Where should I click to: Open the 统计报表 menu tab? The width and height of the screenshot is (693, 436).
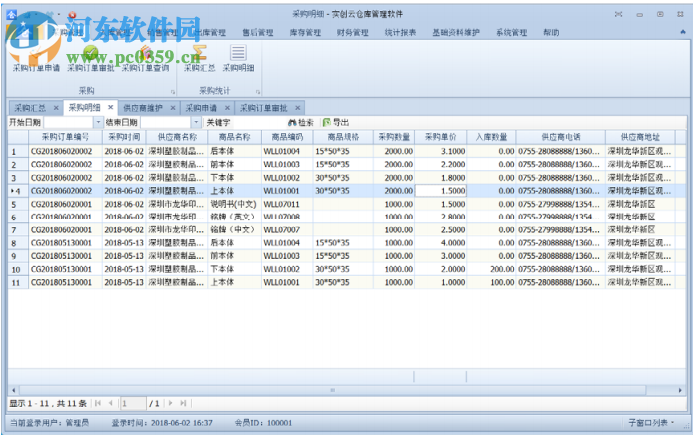400,32
